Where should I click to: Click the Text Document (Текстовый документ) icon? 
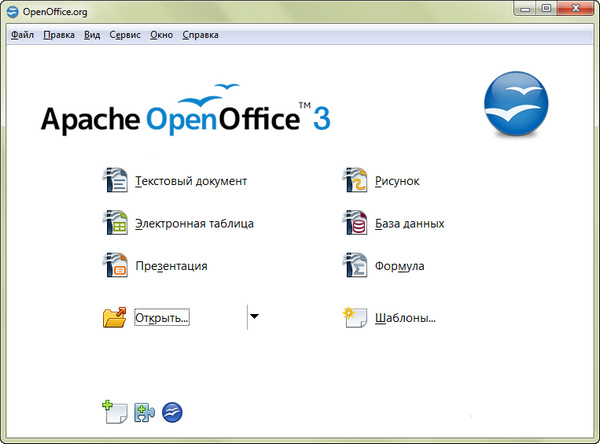point(115,180)
